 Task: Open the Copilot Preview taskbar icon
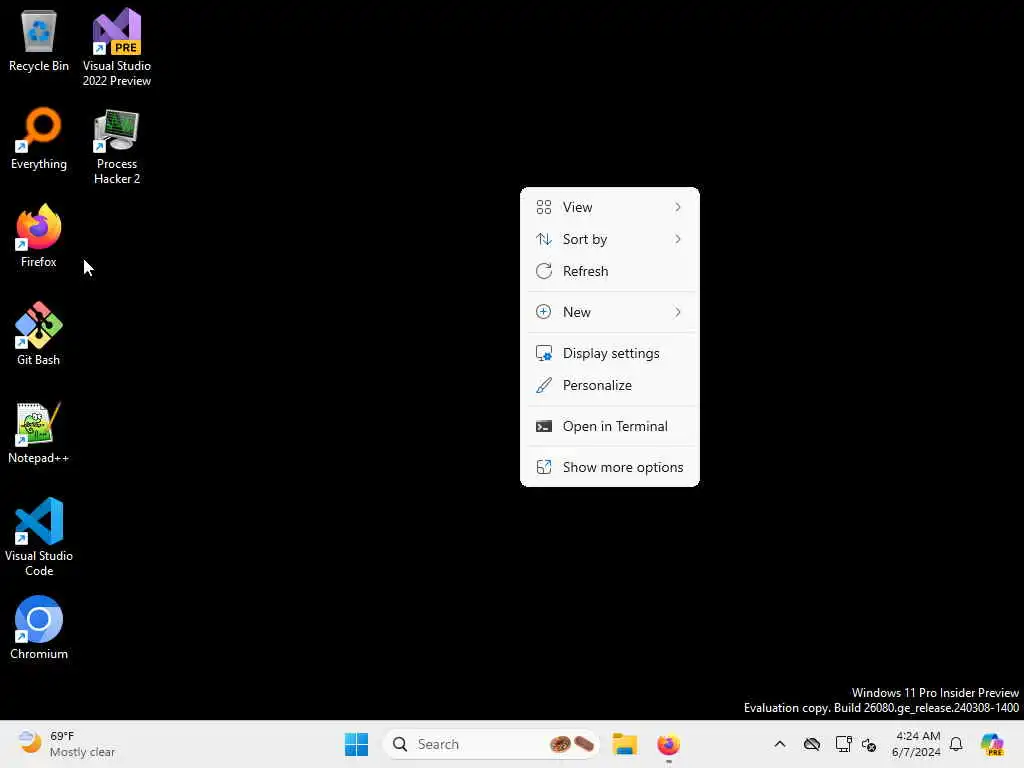coord(992,744)
